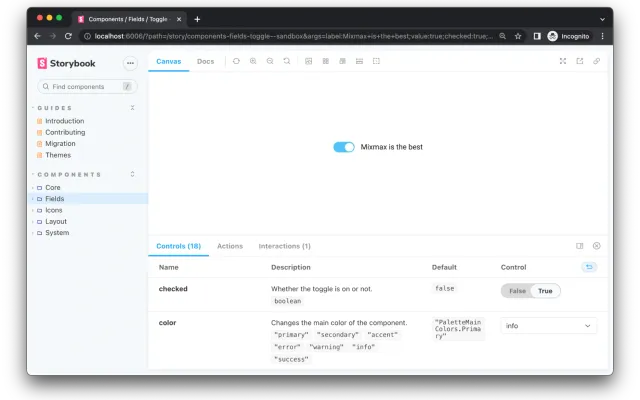The height and width of the screenshot is (400, 640).
Task: Reset the canvas zoom
Action: 287,61
